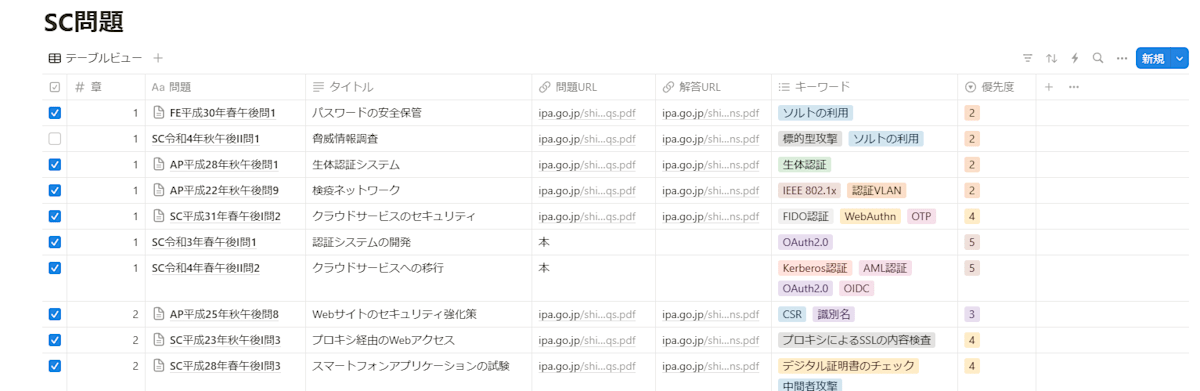
Task: Open the 優先度 column header menu
Action: click(997, 87)
